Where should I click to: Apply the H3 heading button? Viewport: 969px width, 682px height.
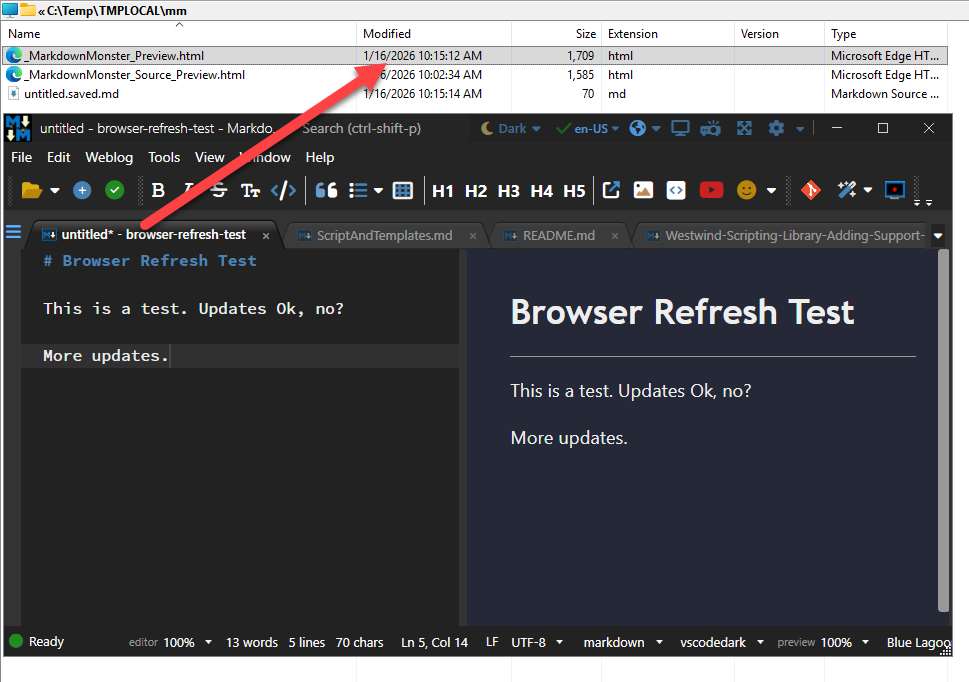(508, 190)
